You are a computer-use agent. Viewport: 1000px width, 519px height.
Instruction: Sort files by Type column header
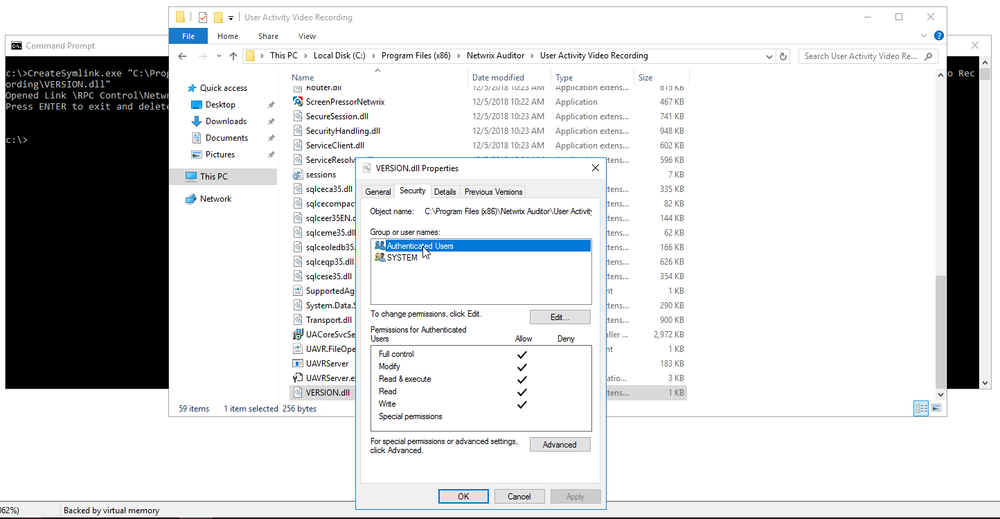pyautogui.click(x=564, y=78)
